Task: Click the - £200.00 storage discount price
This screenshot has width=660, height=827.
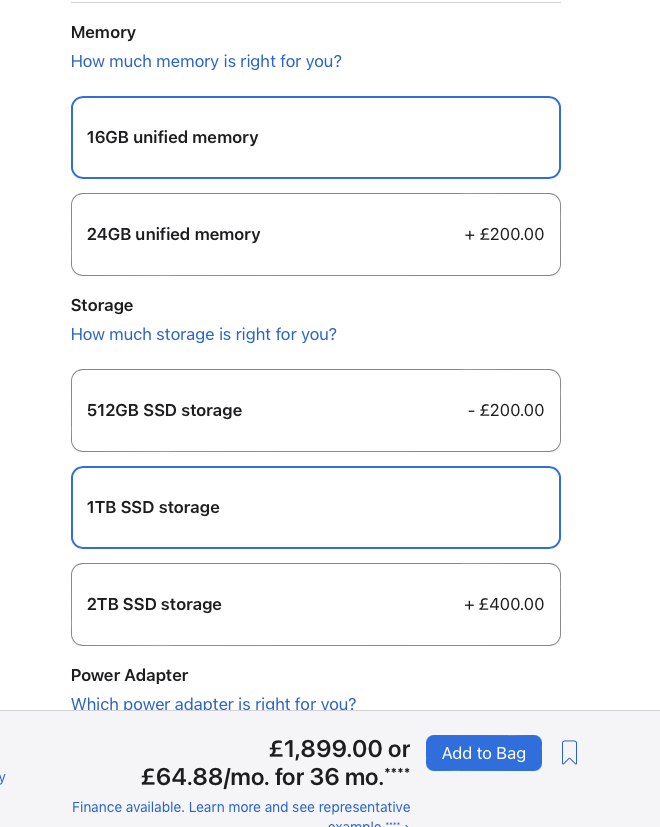Action: (506, 411)
